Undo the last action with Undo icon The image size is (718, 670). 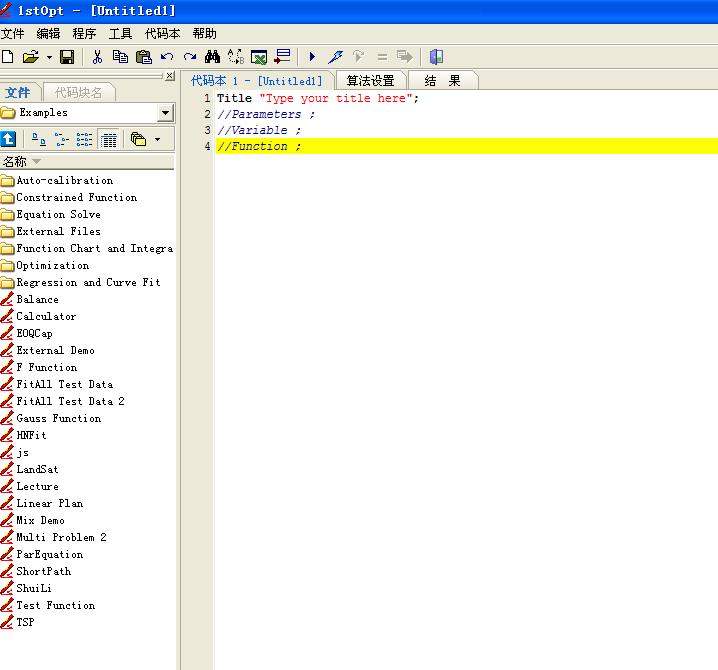coord(167,57)
